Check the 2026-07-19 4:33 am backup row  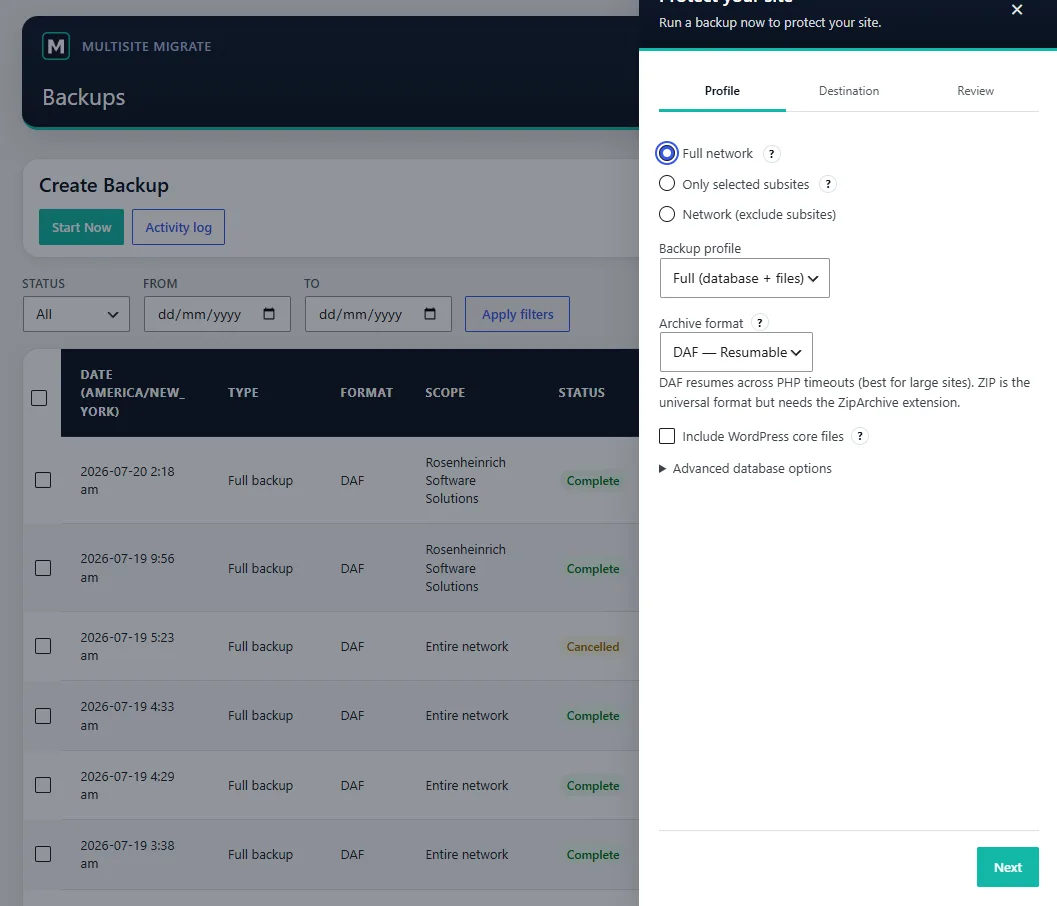pos(43,715)
